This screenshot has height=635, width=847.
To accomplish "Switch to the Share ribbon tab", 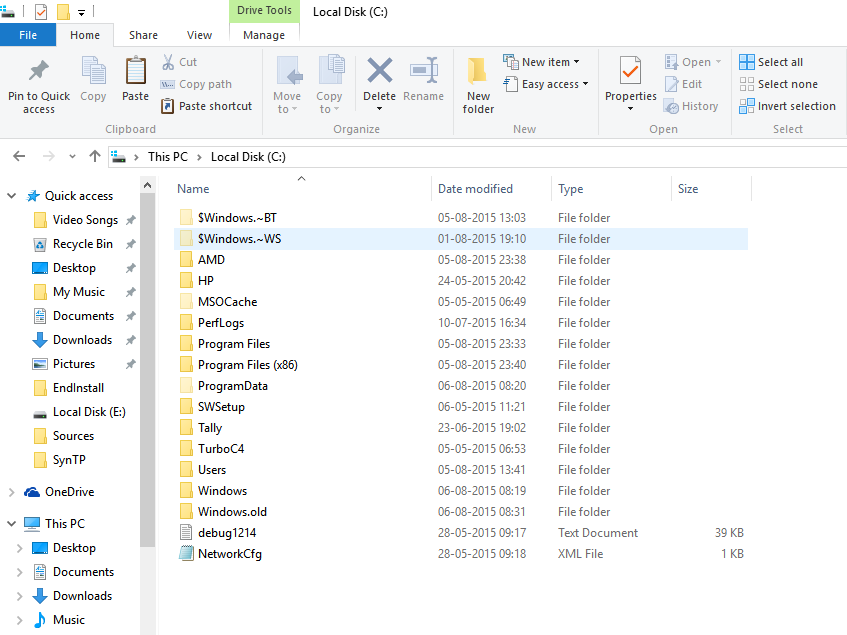I will pyautogui.click(x=143, y=35).
